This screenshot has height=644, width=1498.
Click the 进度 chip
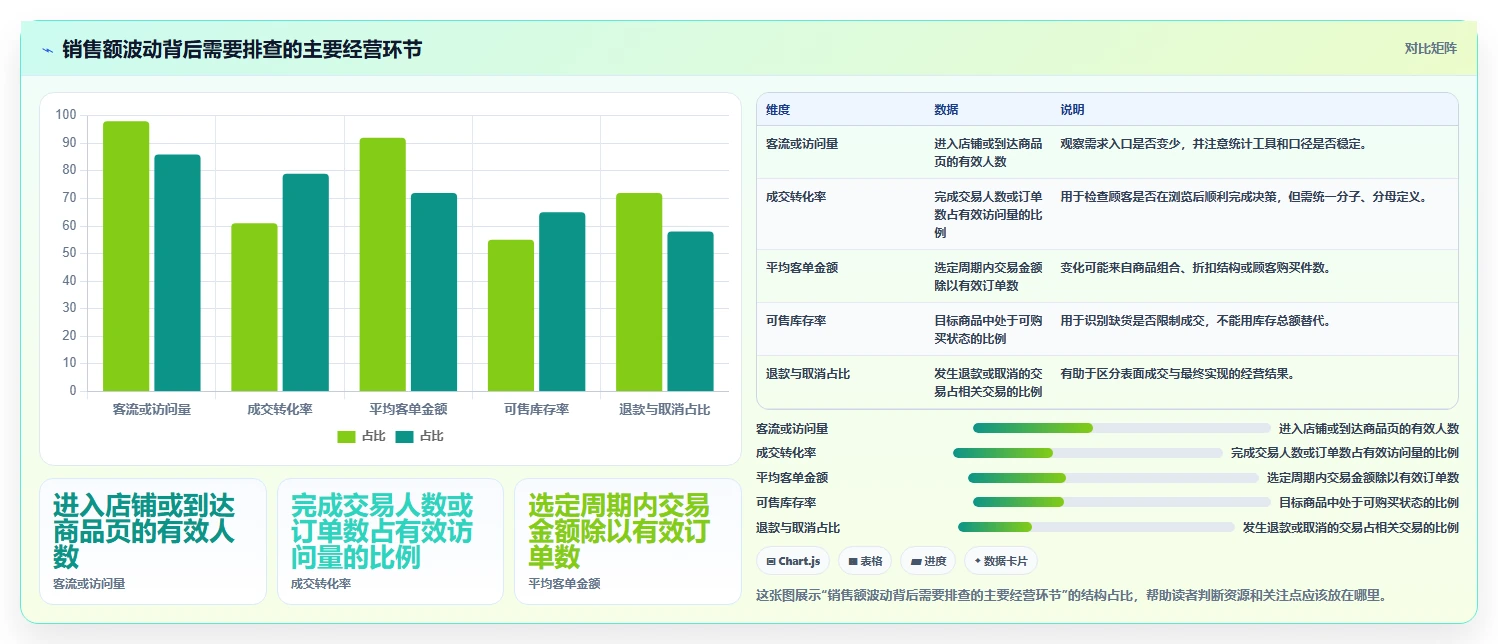point(928,561)
